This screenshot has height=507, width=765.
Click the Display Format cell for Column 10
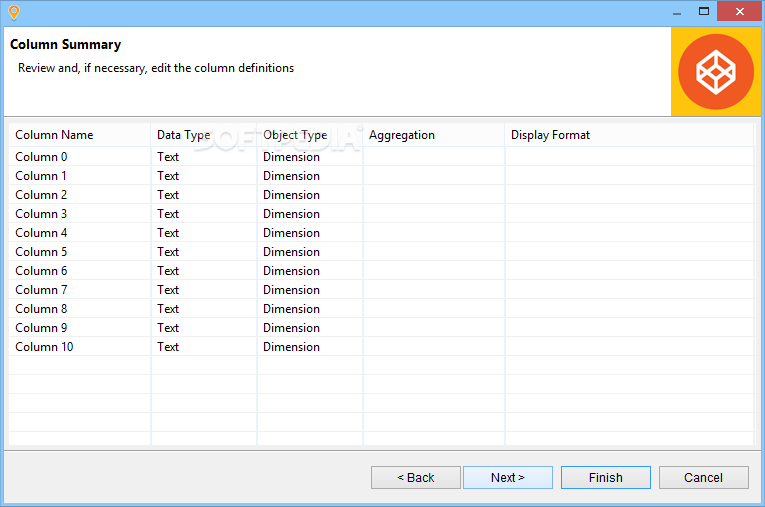tap(629, 347)
